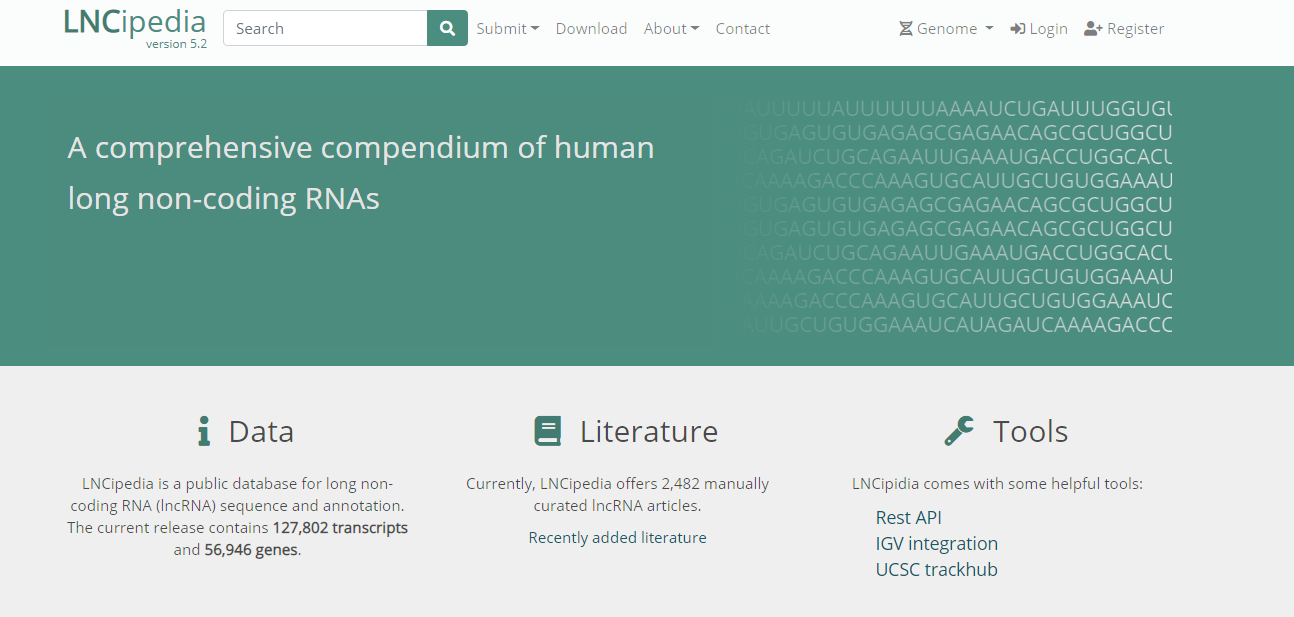
Task: Click the info icon next to Data
Action: [x=204, y=431]
